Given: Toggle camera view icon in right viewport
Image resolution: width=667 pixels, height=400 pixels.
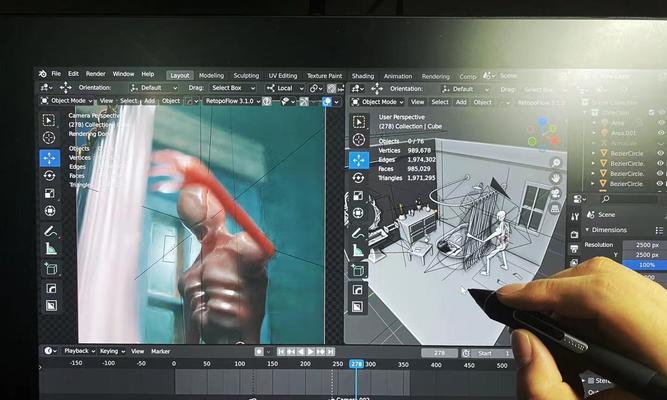Looking at the screenshot, I should (555, 194).
